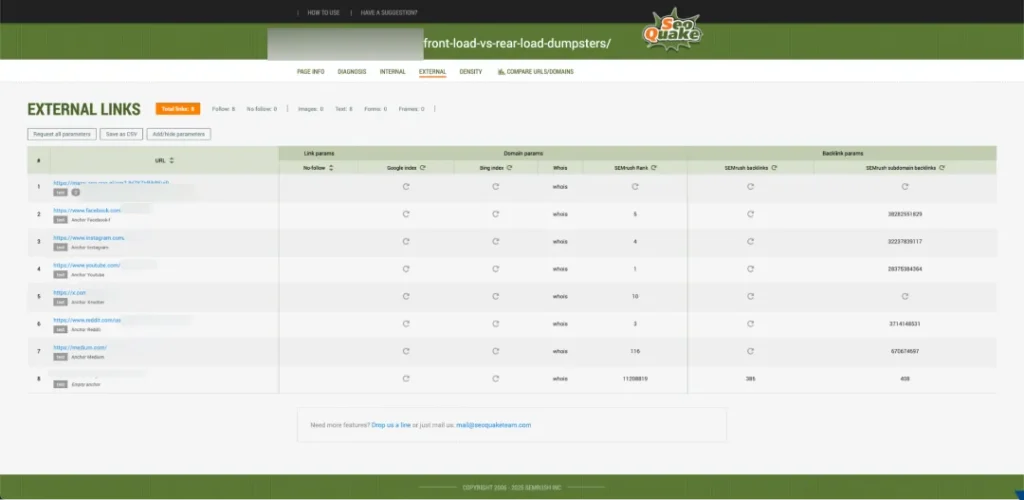
Task: Refresh the SEMrush backlinks column header
Action: click(772, 168)
